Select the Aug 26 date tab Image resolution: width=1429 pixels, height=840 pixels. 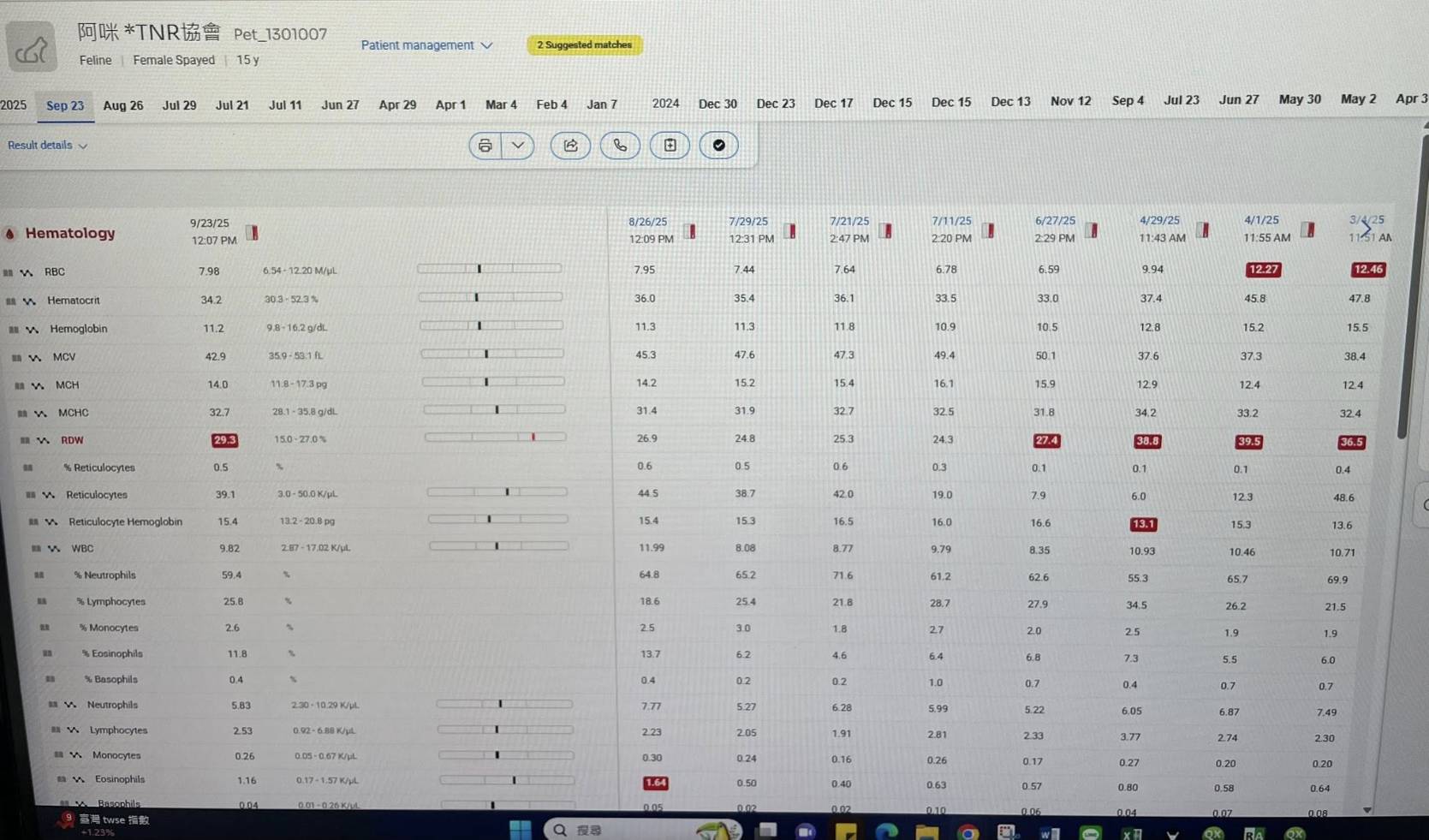click(x=122, y=105)
